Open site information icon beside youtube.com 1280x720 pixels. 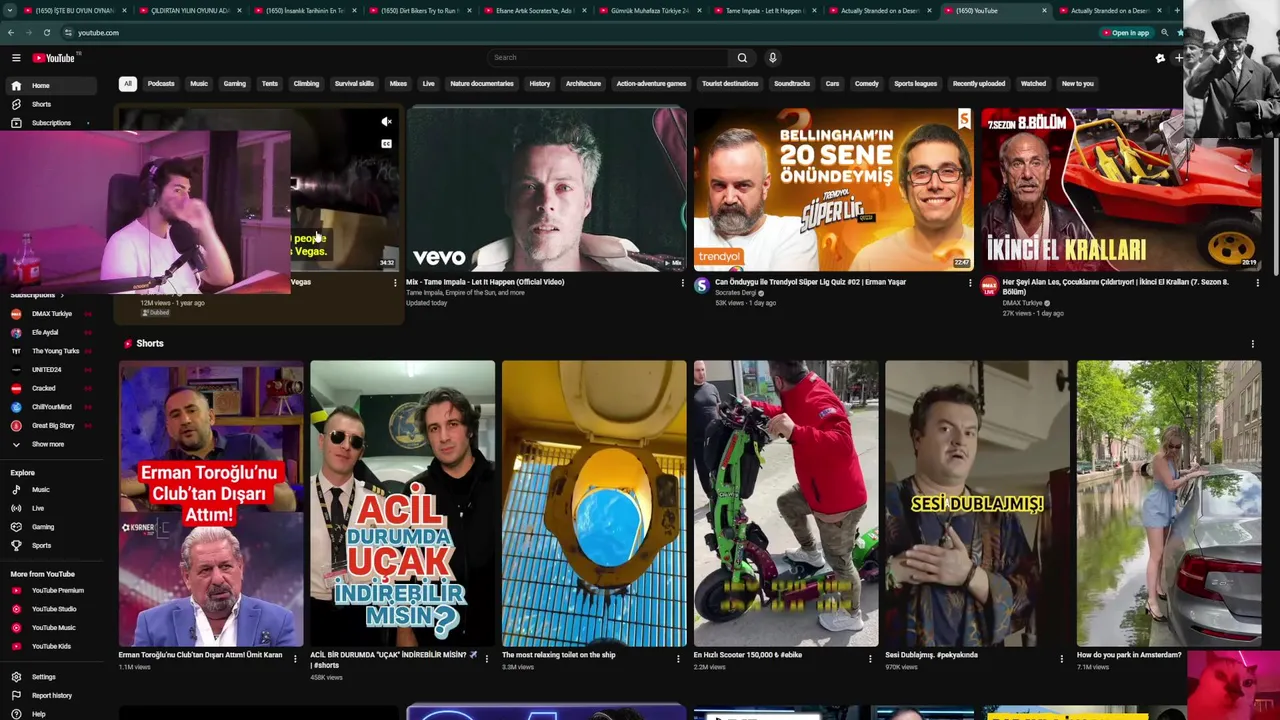68,33
